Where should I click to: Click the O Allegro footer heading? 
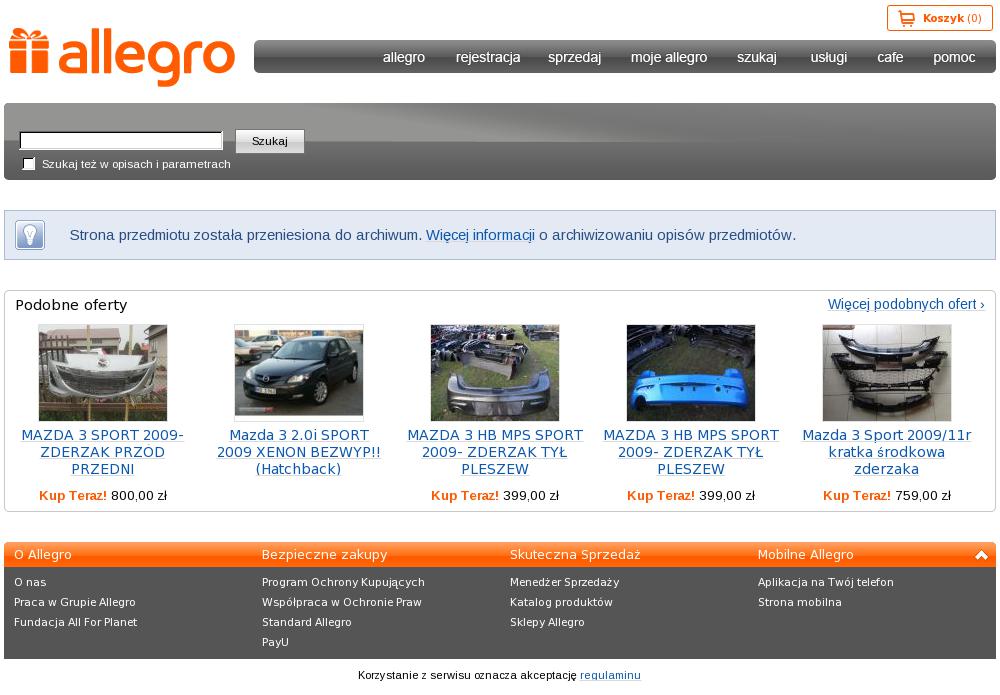[43, 555]
